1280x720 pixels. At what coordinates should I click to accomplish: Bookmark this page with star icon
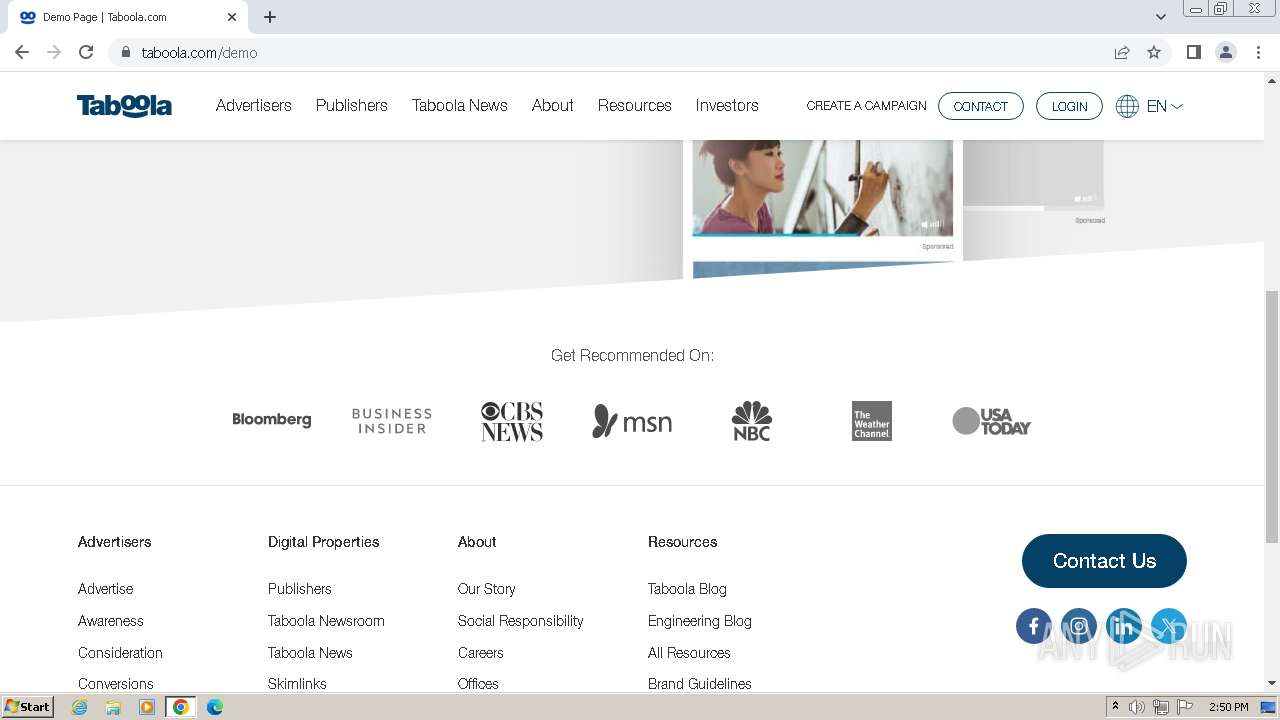1154,52
